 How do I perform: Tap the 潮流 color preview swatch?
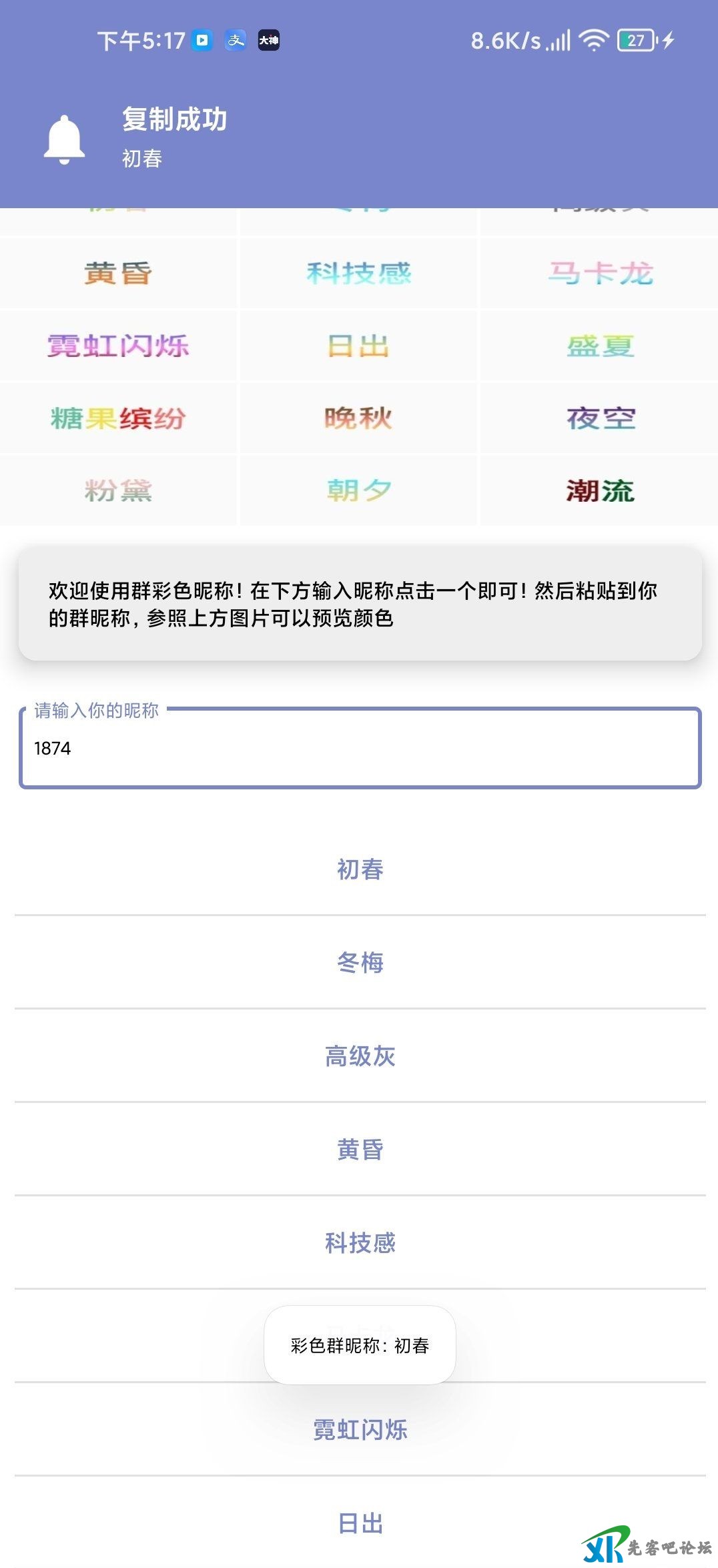(x=600, y=491)
